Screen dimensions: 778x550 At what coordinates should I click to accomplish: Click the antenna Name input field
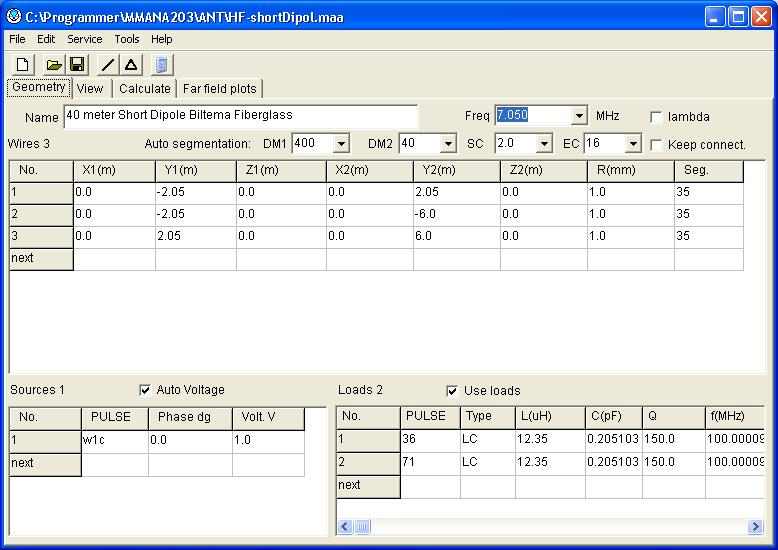[241, 116]
